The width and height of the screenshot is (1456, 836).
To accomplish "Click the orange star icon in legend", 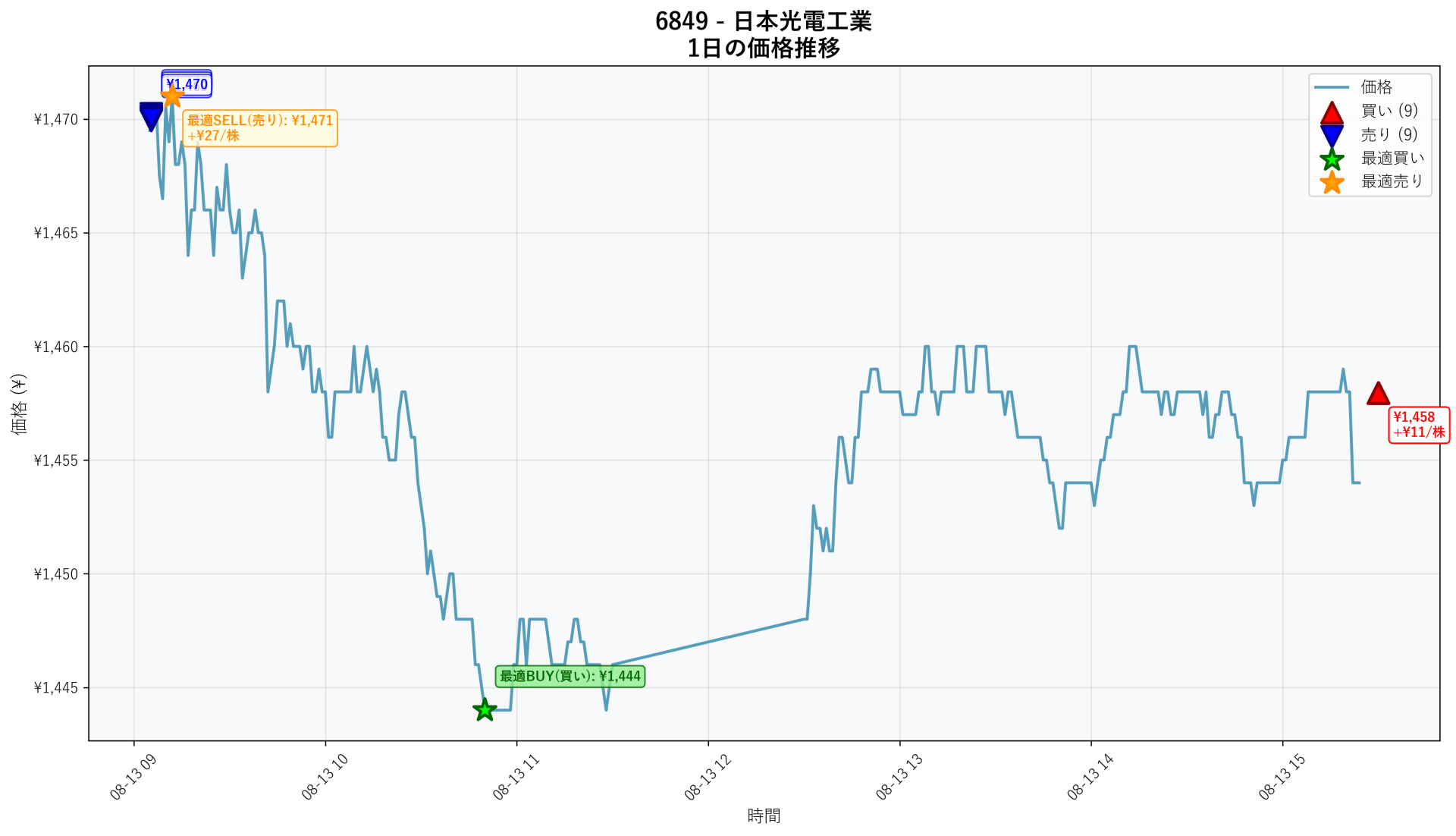I will point(1332,182).
